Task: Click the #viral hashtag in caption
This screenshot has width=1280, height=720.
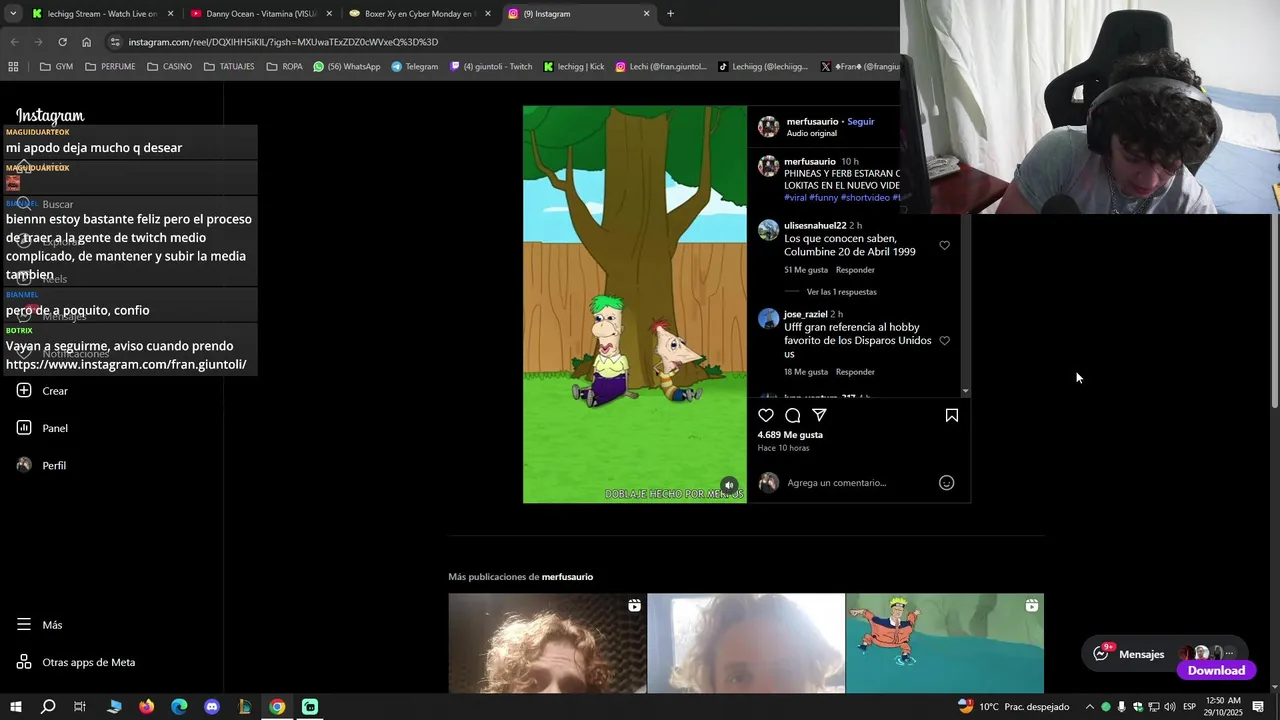Action: [x=795, y=198]
